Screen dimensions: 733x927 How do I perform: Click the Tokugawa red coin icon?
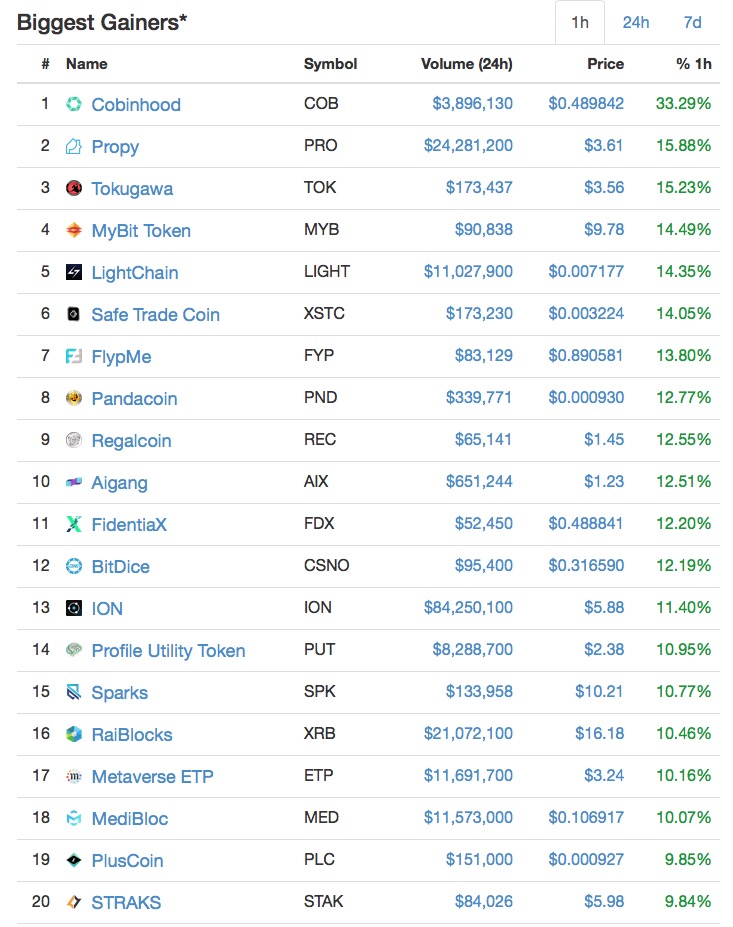74,188
